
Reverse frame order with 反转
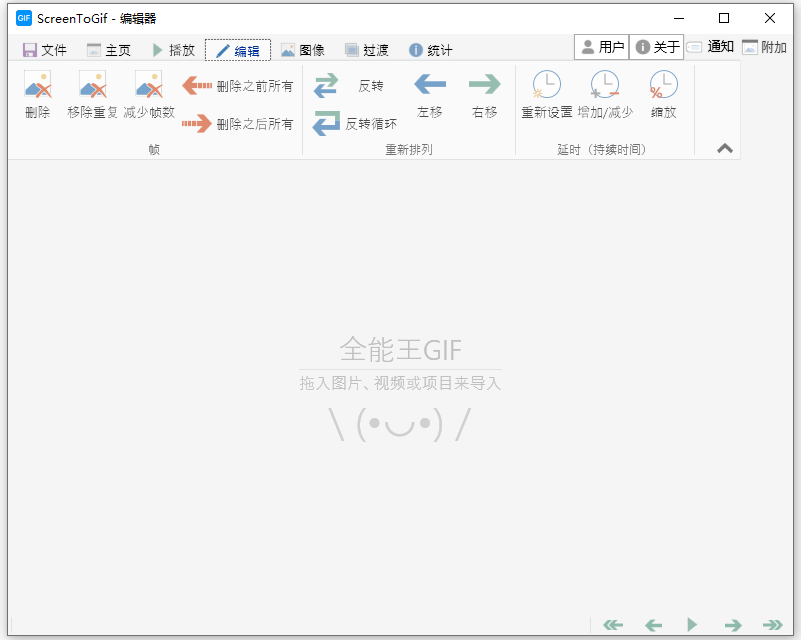click(349, 85)
